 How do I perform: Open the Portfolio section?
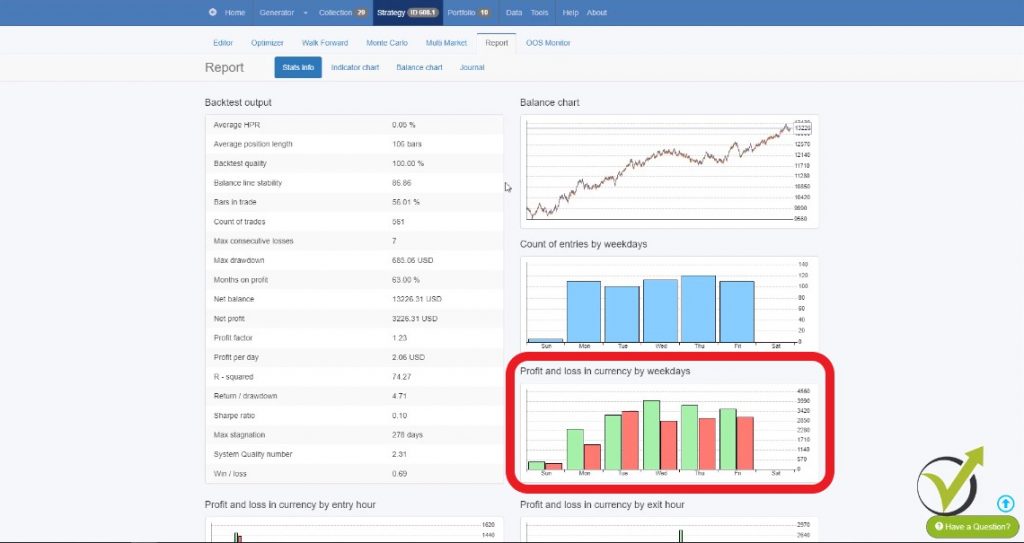(469, 12)
